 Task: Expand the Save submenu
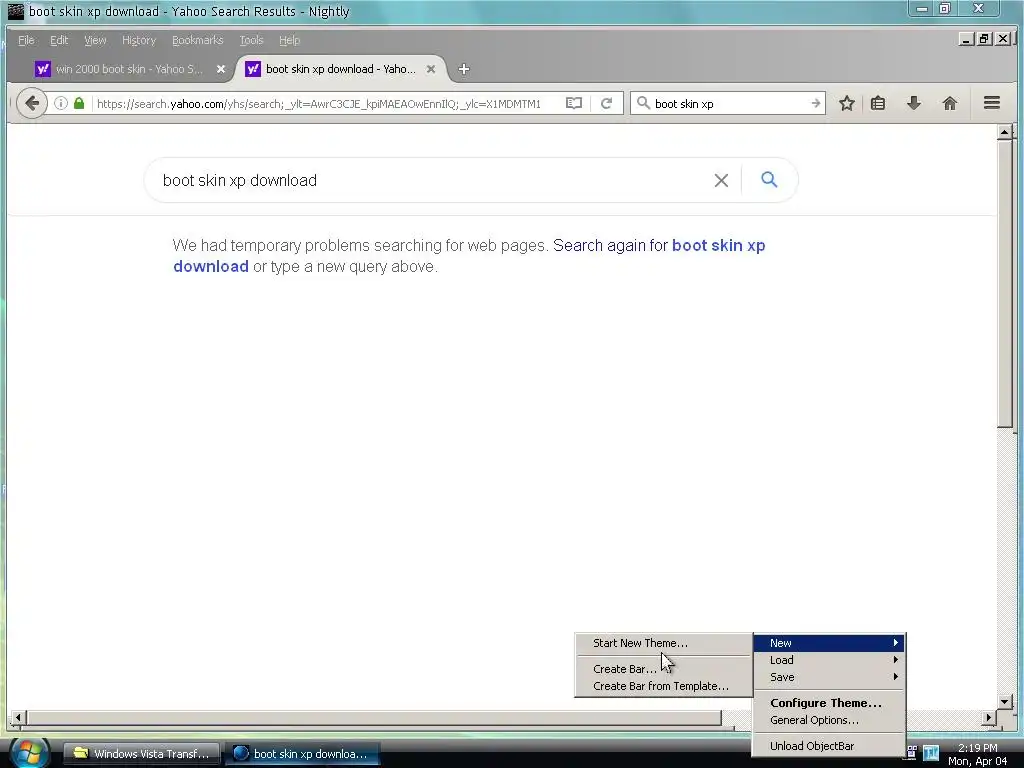pyautogui.click(x=829, y=677)
